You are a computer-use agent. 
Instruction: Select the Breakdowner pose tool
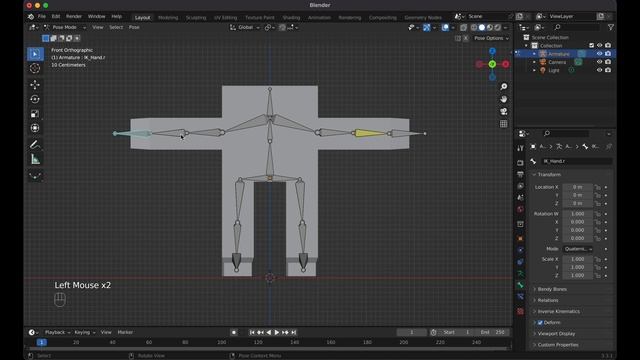click(x=35, y=176)
